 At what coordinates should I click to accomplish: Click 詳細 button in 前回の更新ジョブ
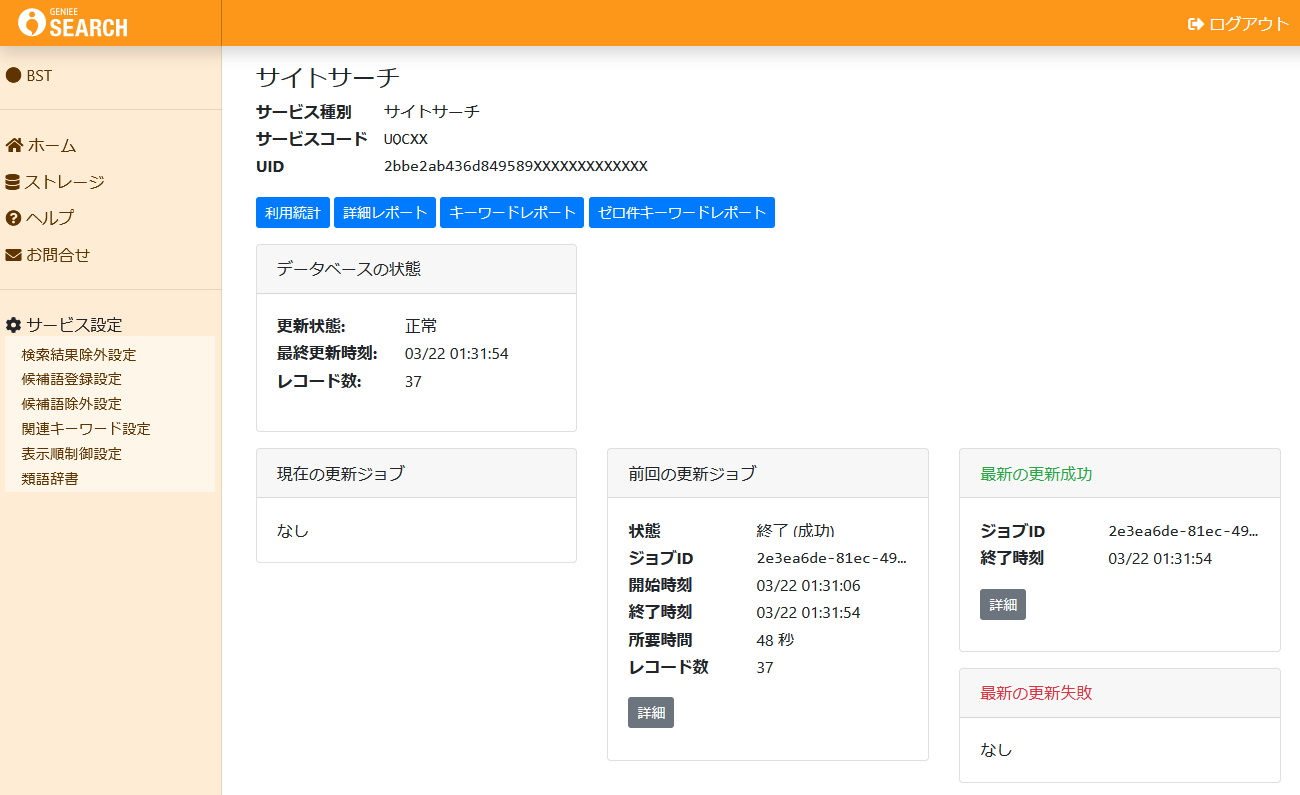(650, 713)
